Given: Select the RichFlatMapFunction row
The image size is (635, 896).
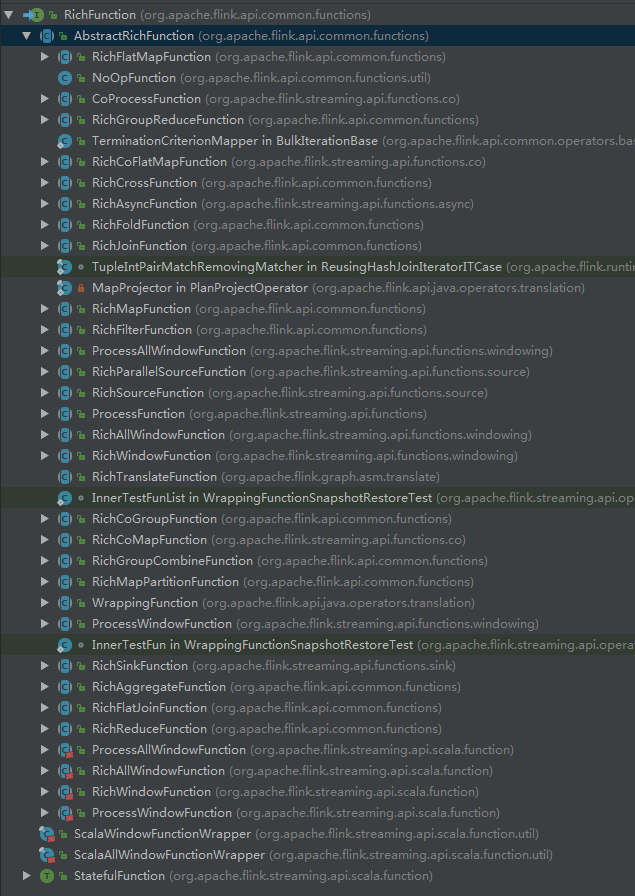Looking at the screenshot, I should click(317, 57).
